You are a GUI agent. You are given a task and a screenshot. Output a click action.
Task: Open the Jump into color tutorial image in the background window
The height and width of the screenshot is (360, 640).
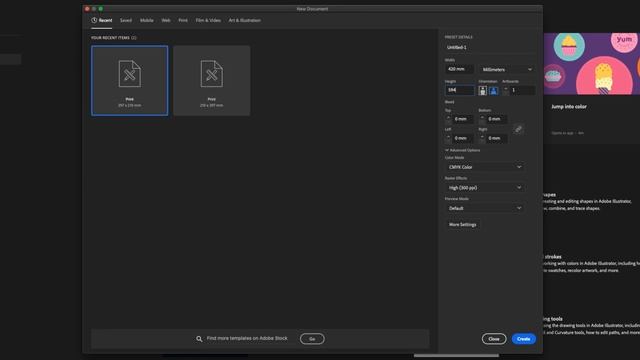click(592, 64)
